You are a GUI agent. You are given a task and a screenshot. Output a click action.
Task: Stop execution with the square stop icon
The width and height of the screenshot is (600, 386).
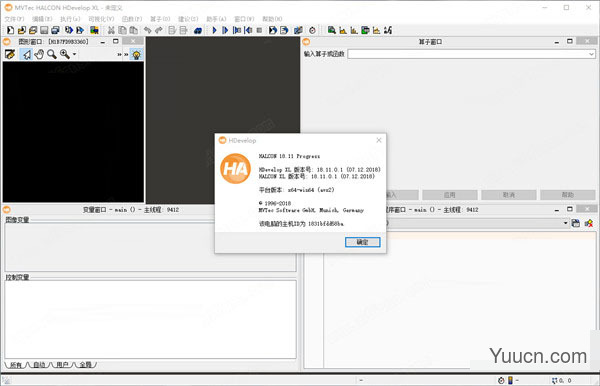point(259,30)
